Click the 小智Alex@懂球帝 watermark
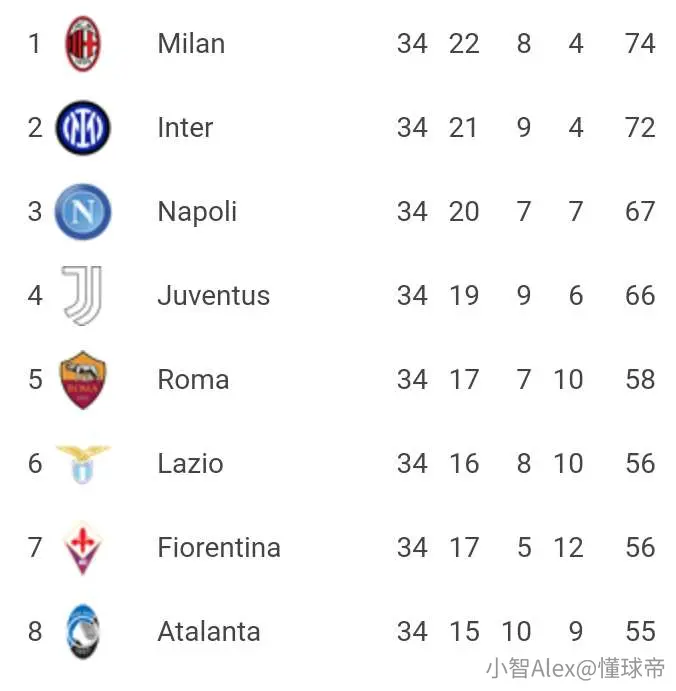 click(576, 669)
